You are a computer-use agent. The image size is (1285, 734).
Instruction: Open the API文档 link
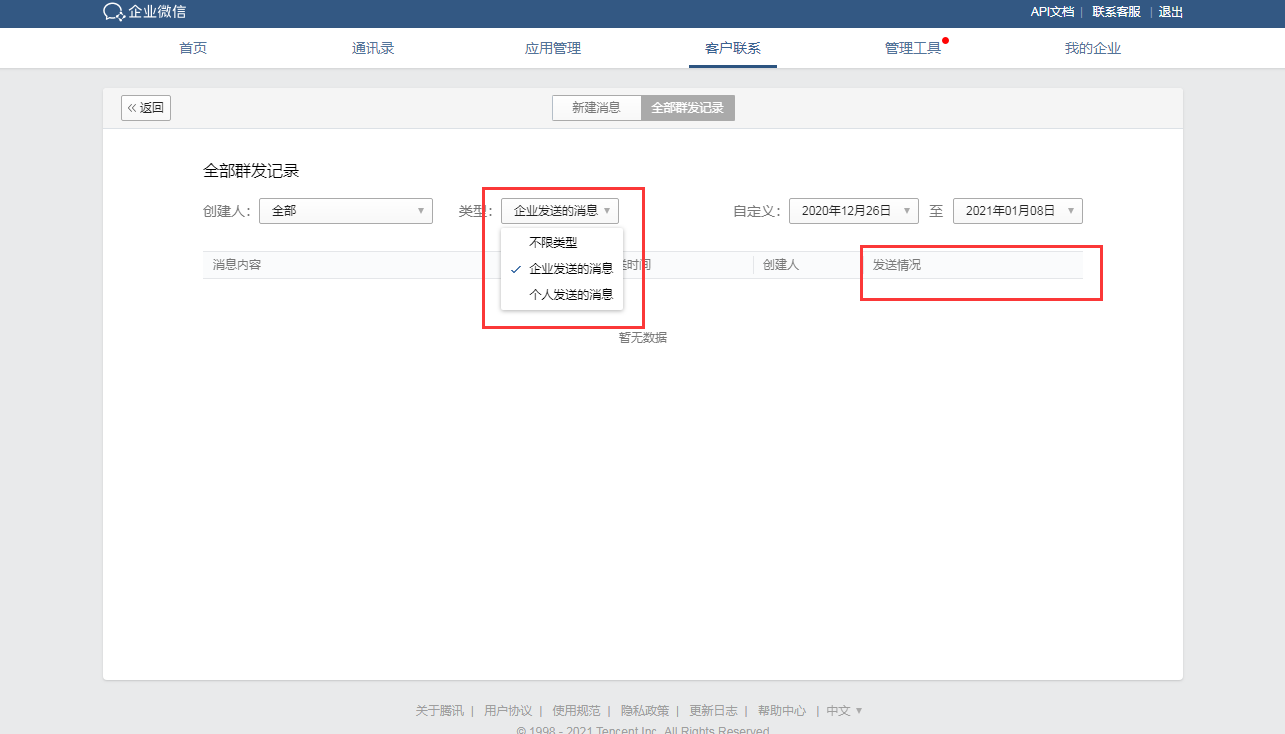pos(1052,12)
